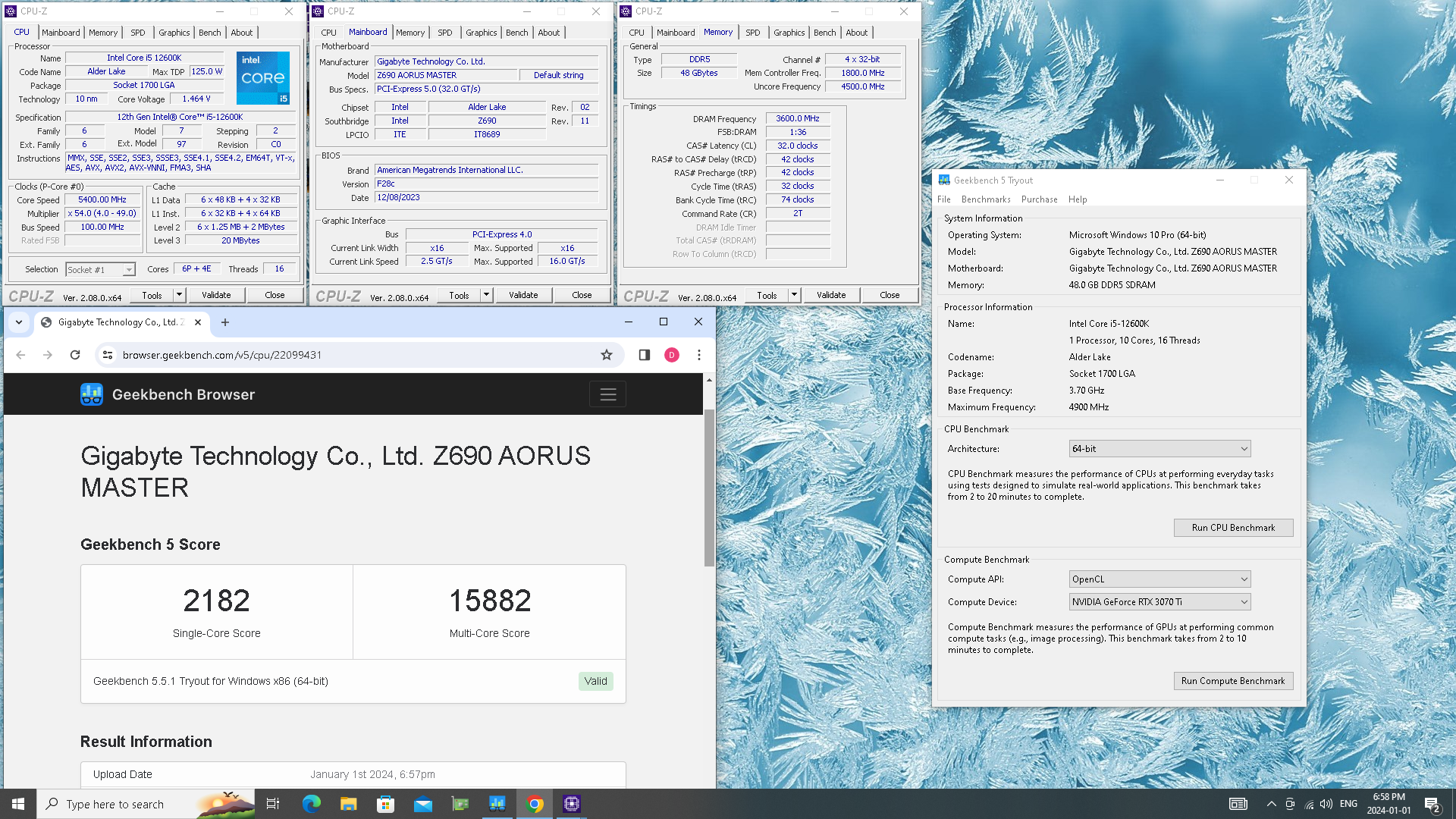Expand Tools dropdown arrow in Memory CPU-Z window

(795, 295)
